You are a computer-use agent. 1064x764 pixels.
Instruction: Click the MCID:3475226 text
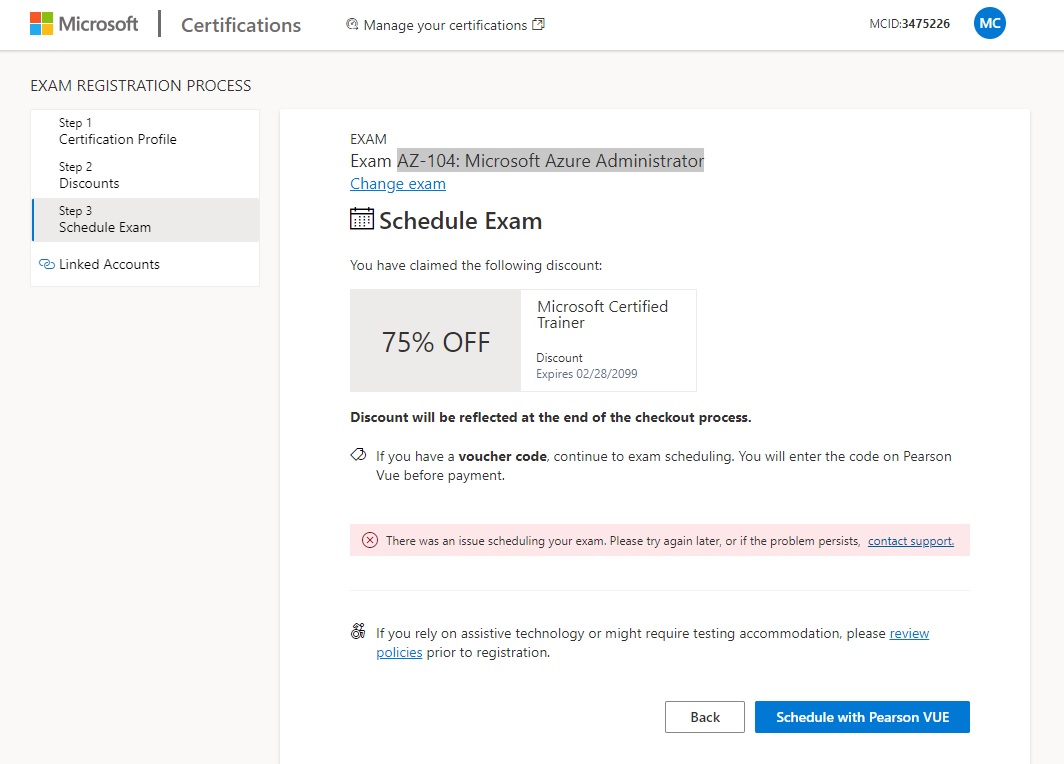point(909,24)
